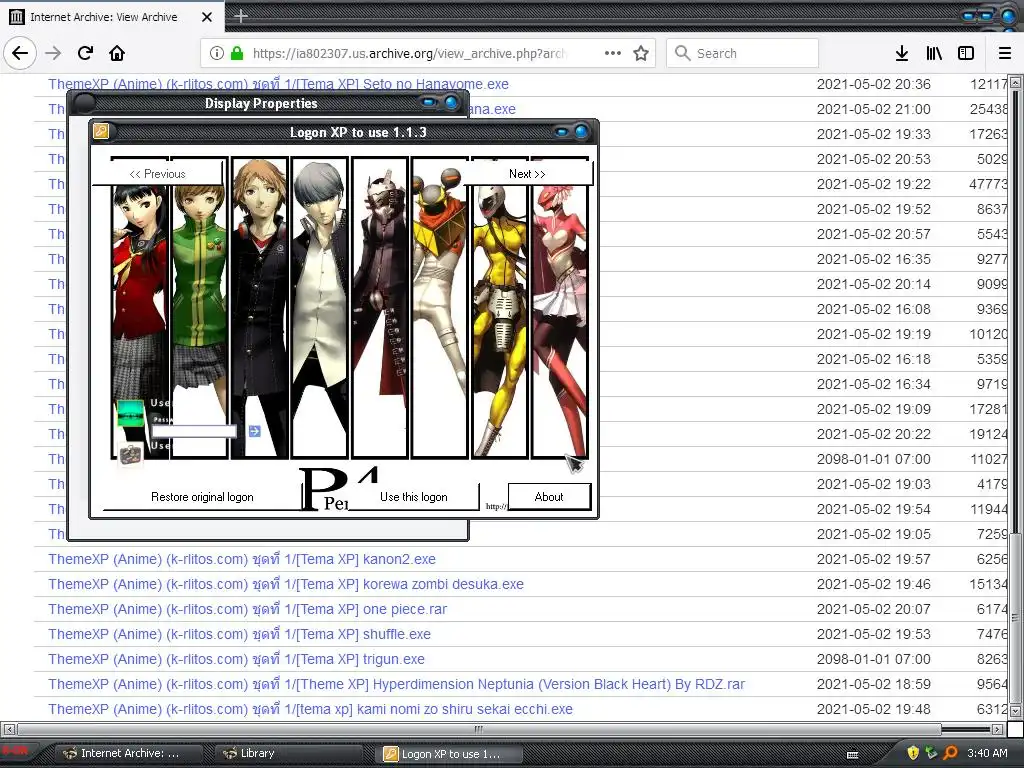Show the next logon screen preview

(x=528, y=174)
